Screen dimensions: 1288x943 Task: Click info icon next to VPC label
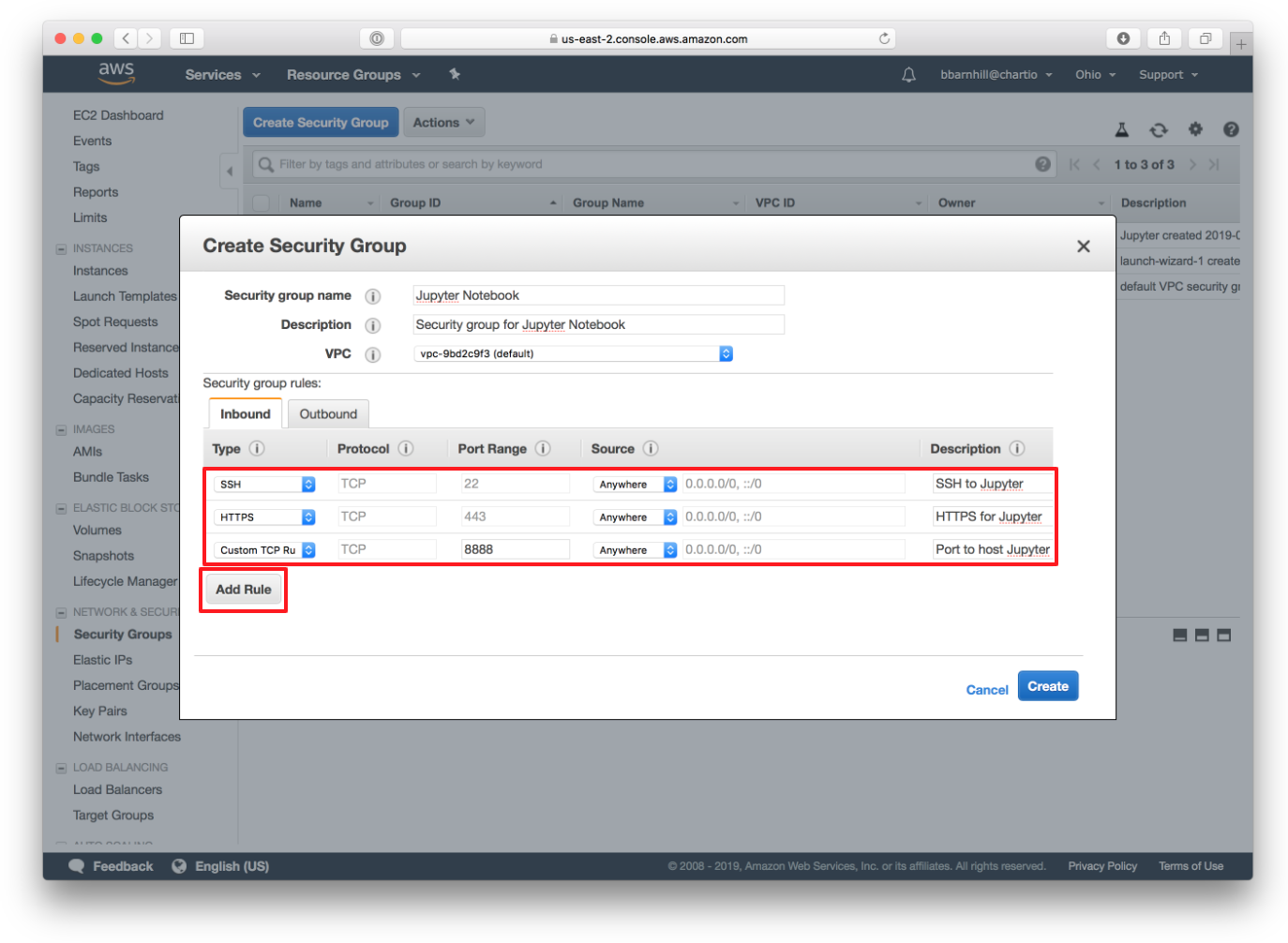click(x=372, y=354)
